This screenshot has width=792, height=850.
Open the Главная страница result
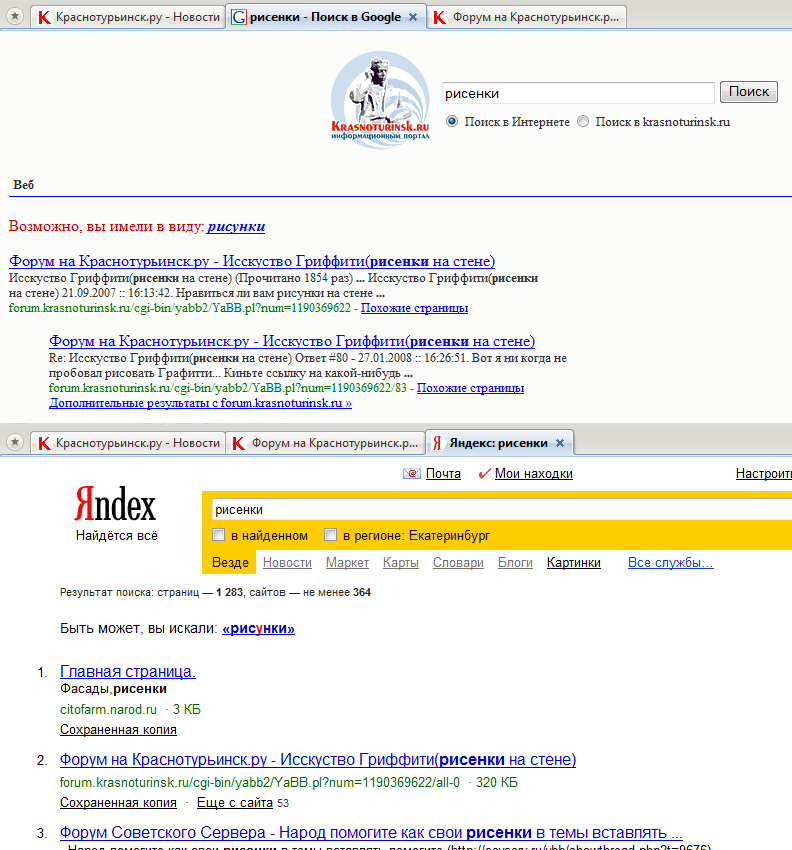[x=127, y=672]
